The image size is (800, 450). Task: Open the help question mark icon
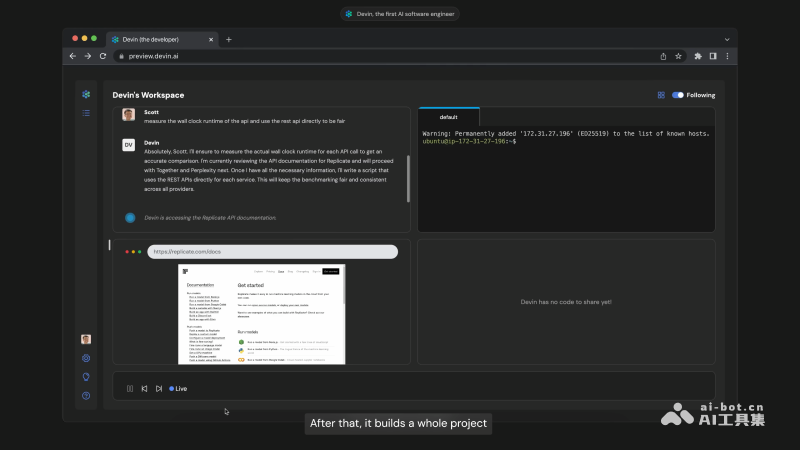[86, 396]
